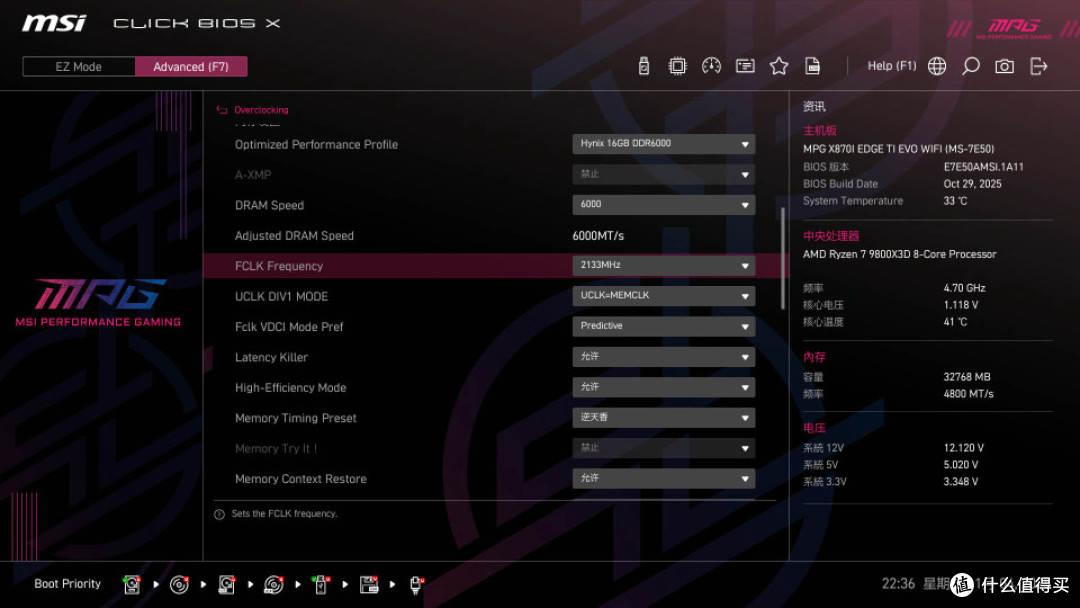Click the 3.3V system voltage 3.348 V

960,481
